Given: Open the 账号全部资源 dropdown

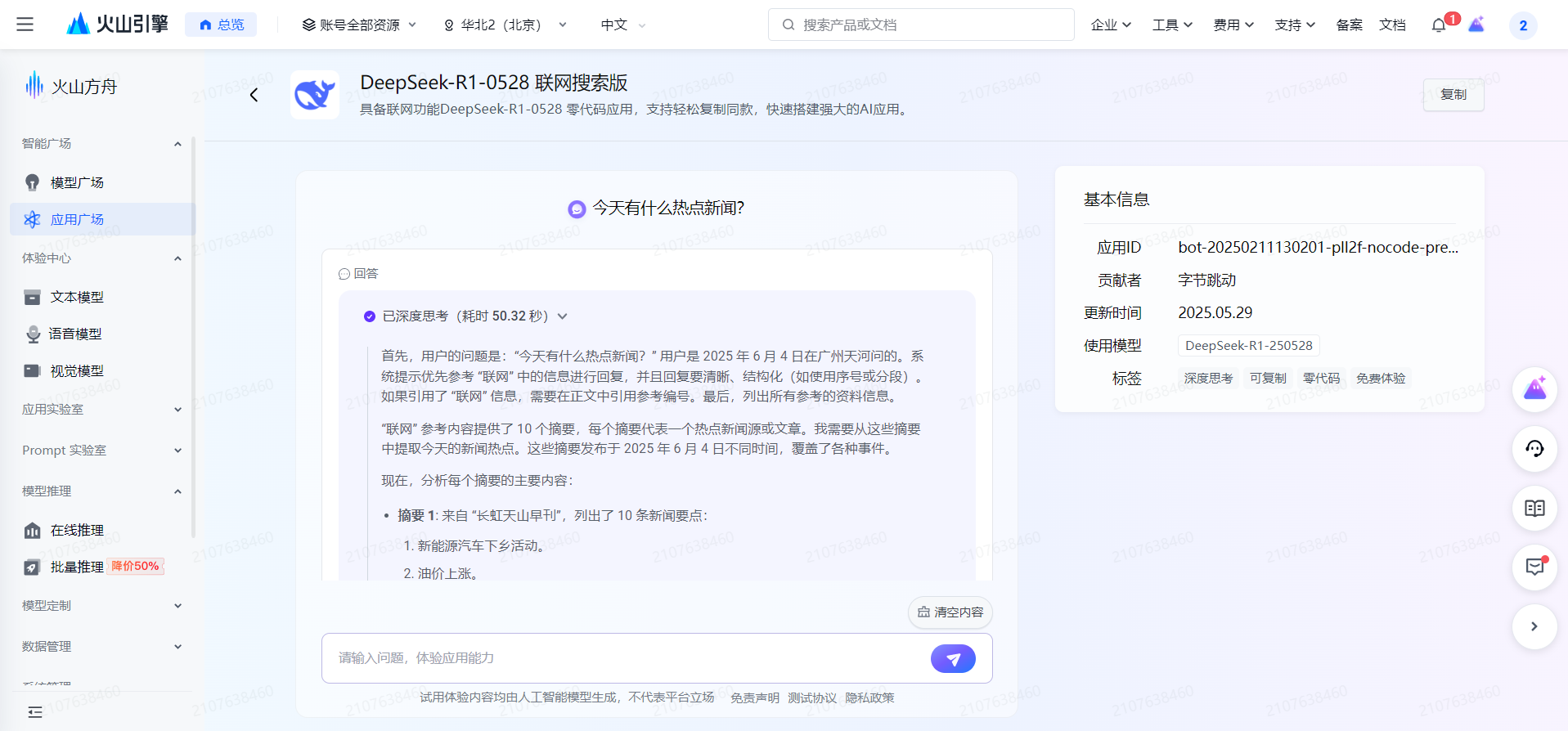Looking at the screenshot, I should click(x=360, y=25).
